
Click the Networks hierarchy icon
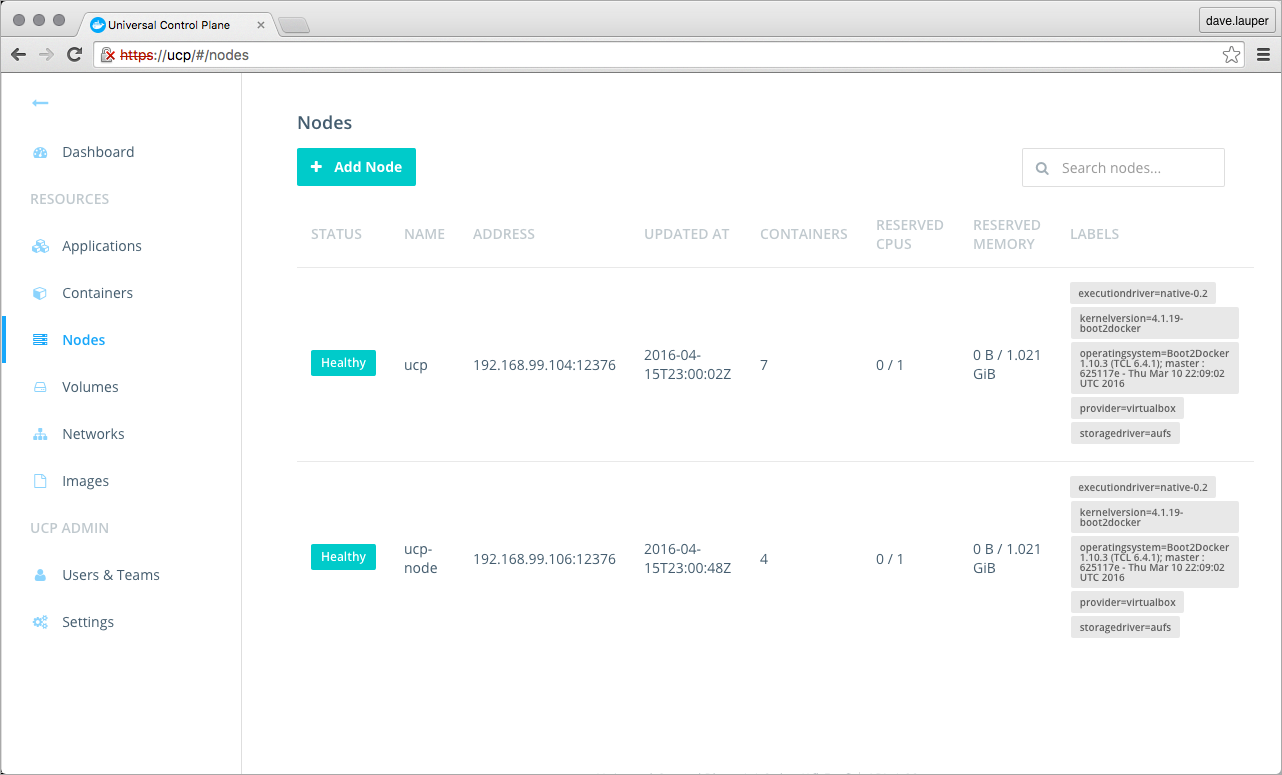click(40, 434)
